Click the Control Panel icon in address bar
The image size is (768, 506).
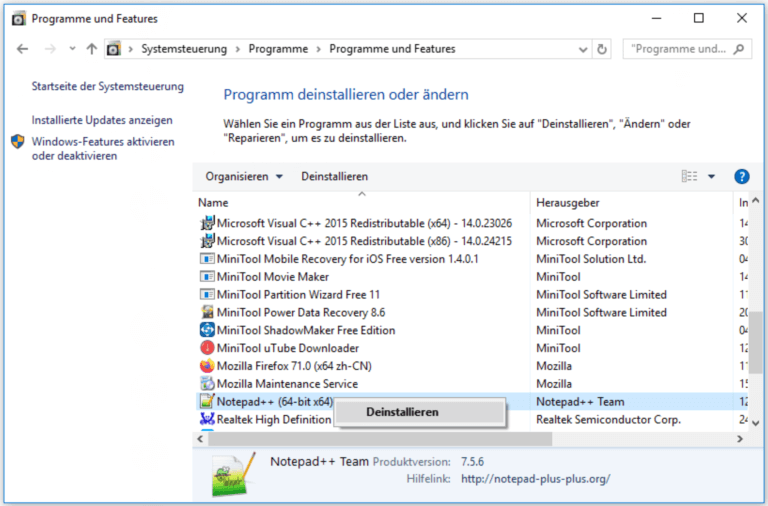(x=114, y=49)
